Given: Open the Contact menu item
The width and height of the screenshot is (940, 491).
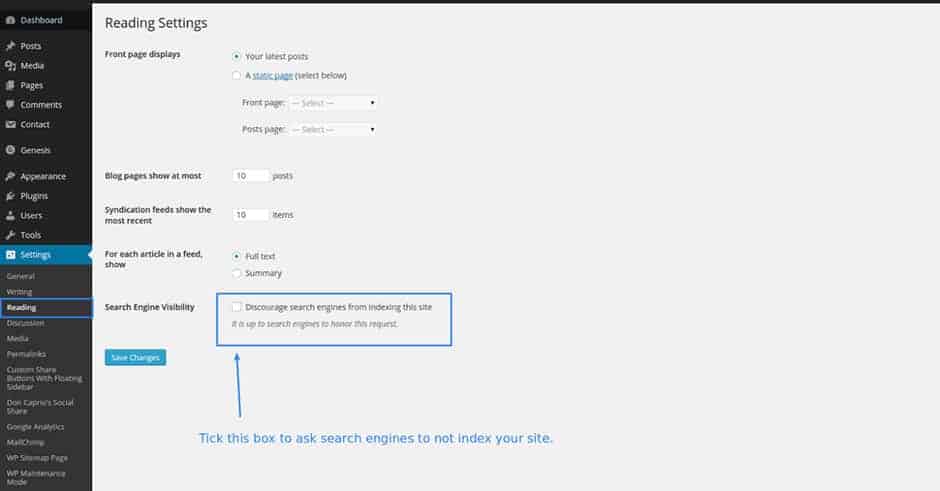Looking at the screenshot, I should 46,125.
